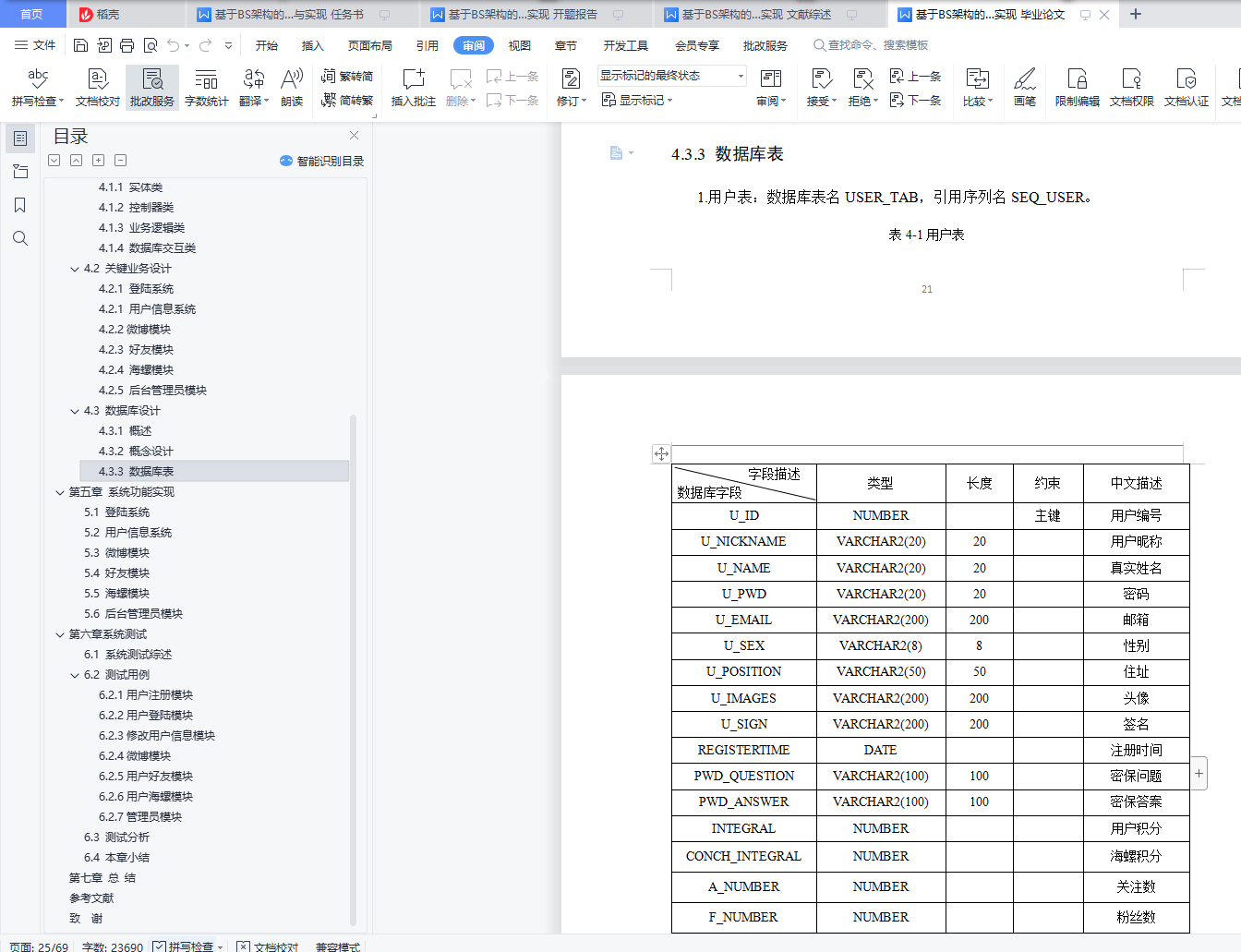Open the chapter navigation icon in left sidebar

pyautogui.click(x=20, y=172)
